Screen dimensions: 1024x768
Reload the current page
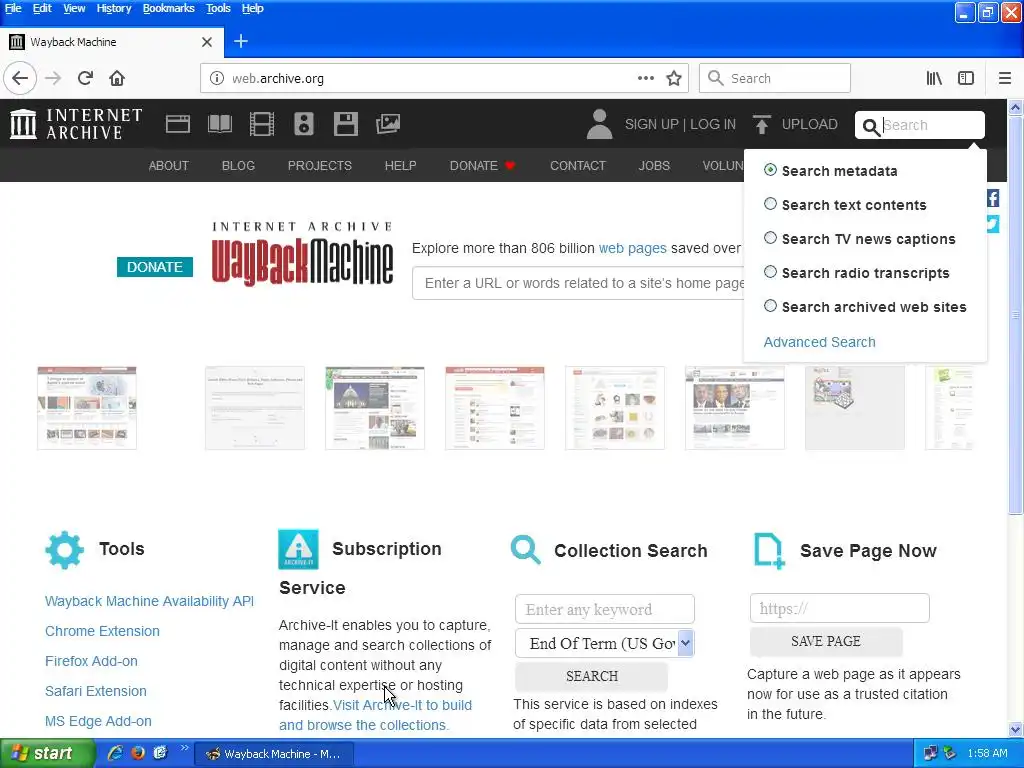tap(86, 78)
